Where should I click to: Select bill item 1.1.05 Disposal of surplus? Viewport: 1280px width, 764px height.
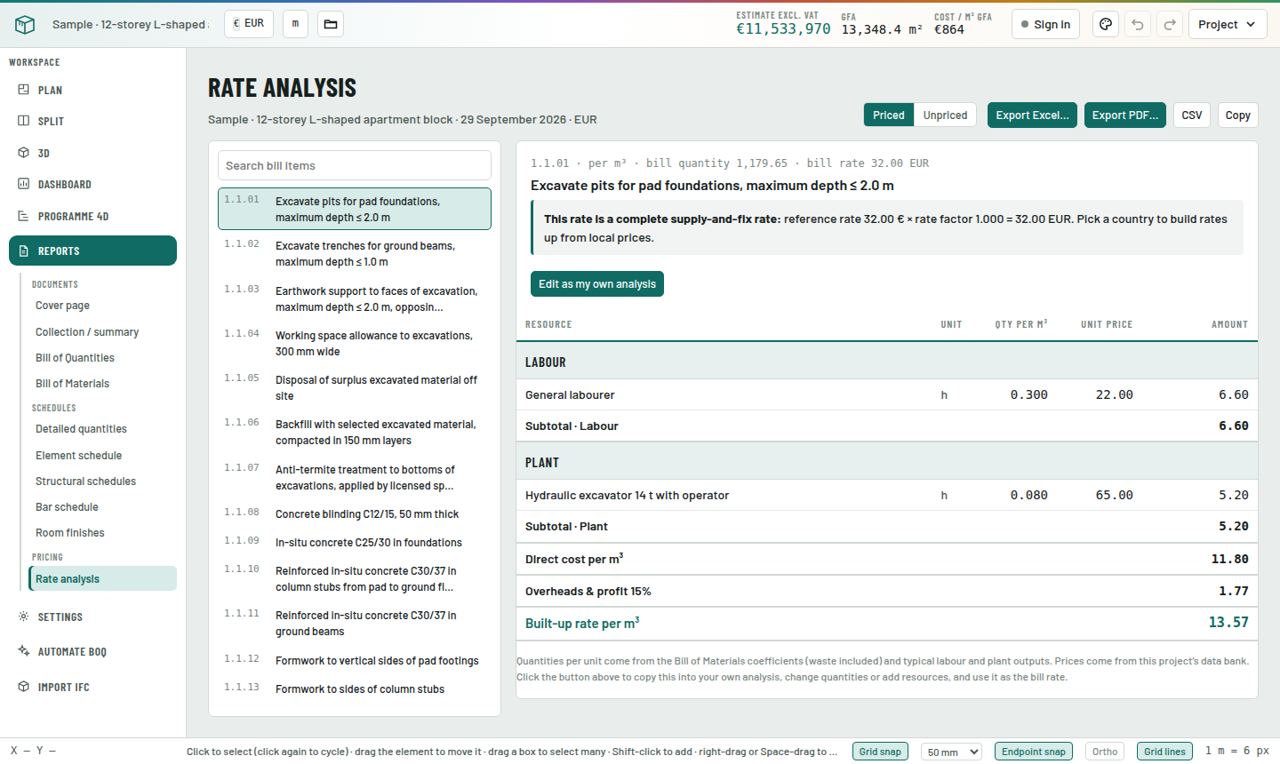coord(355,388)
